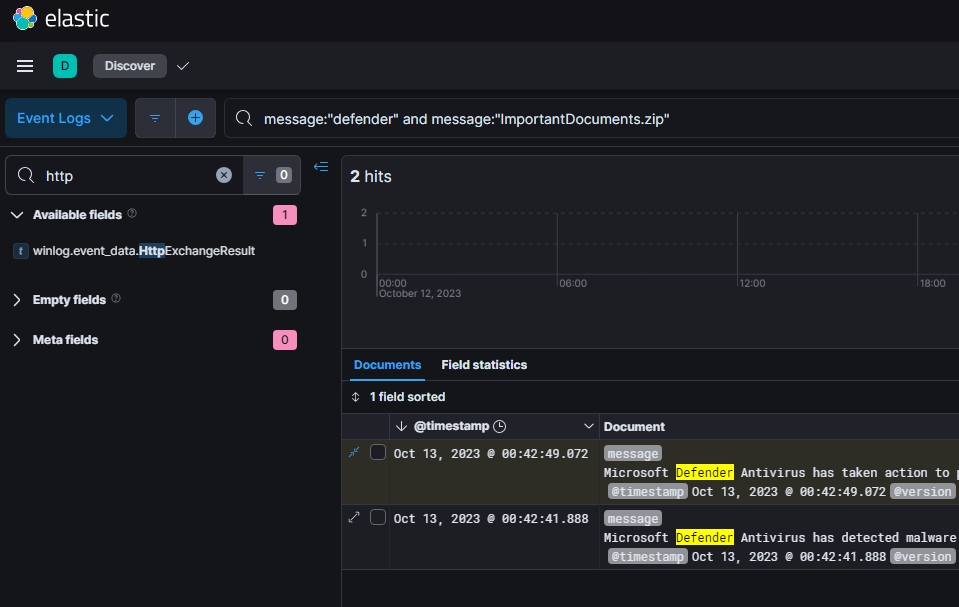Click the green D space avatar
The image size is (959, 607).
pos(65,66)
